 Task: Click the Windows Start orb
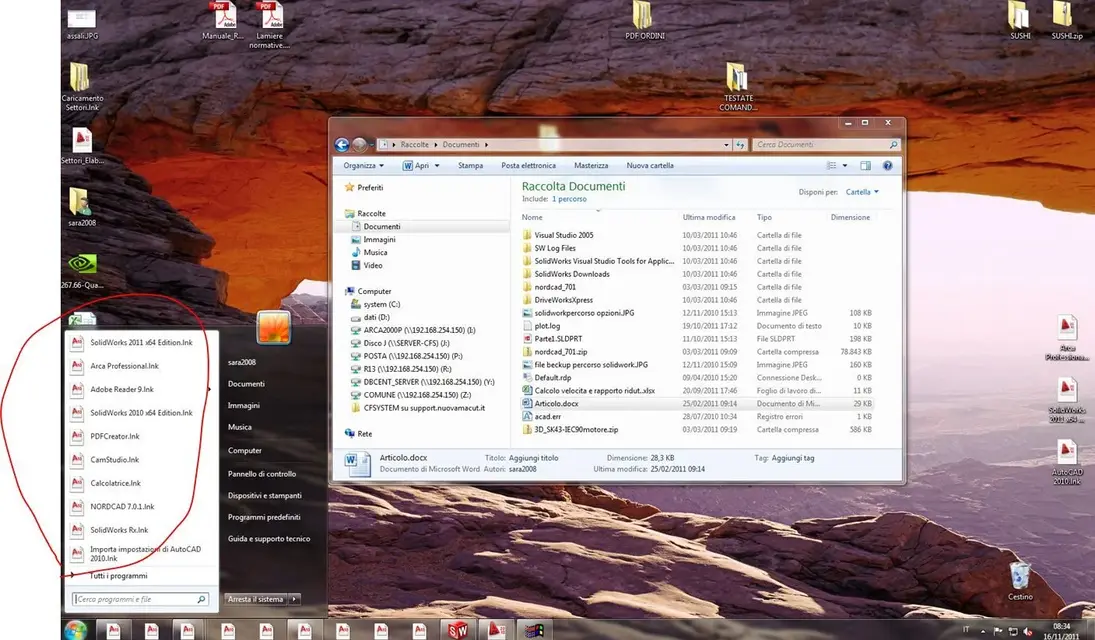coord(75,630)
